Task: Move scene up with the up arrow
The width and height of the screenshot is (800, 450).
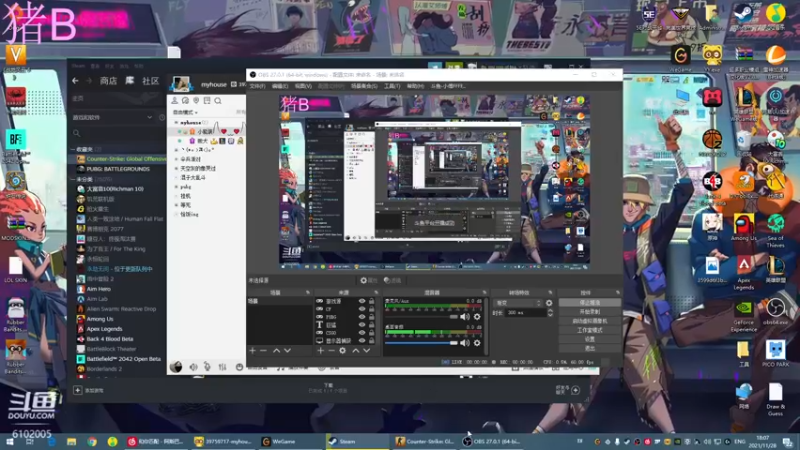Action: tap(276, 351)
